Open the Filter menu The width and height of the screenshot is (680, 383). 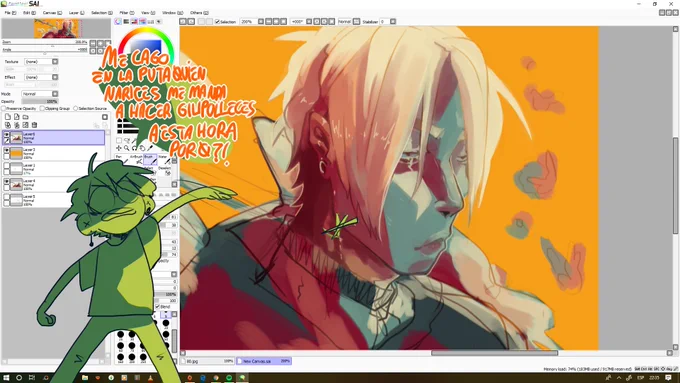click(x=127, y=13)
